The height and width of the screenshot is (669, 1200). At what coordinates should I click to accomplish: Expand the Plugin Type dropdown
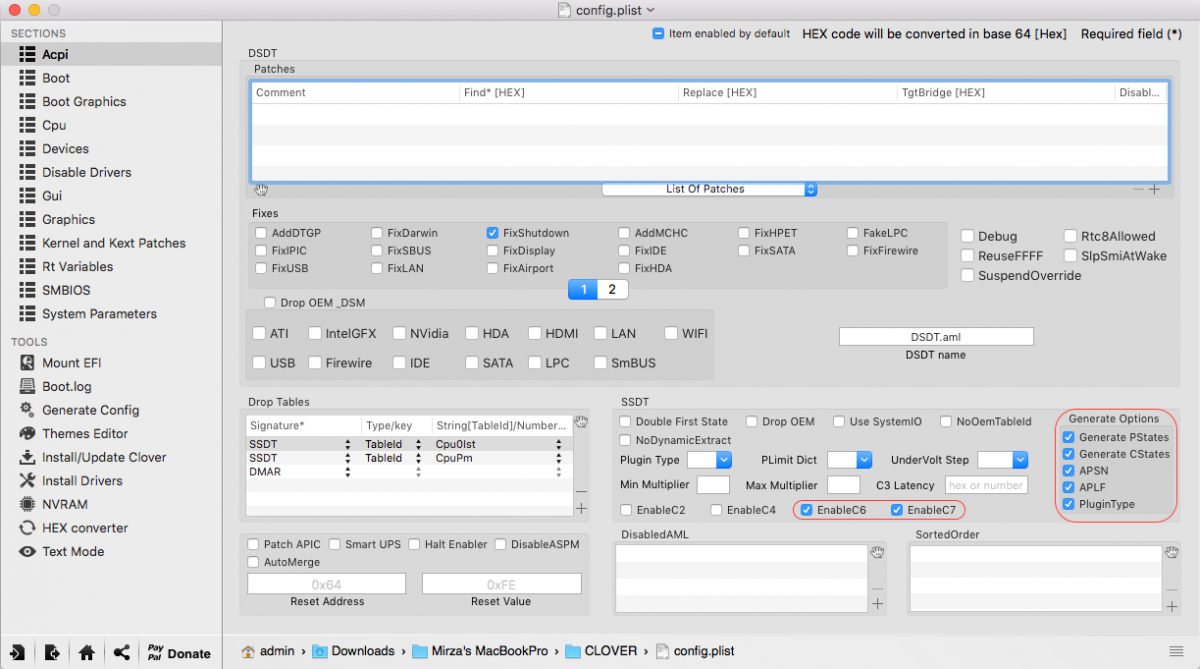click(x=709, y=460)
